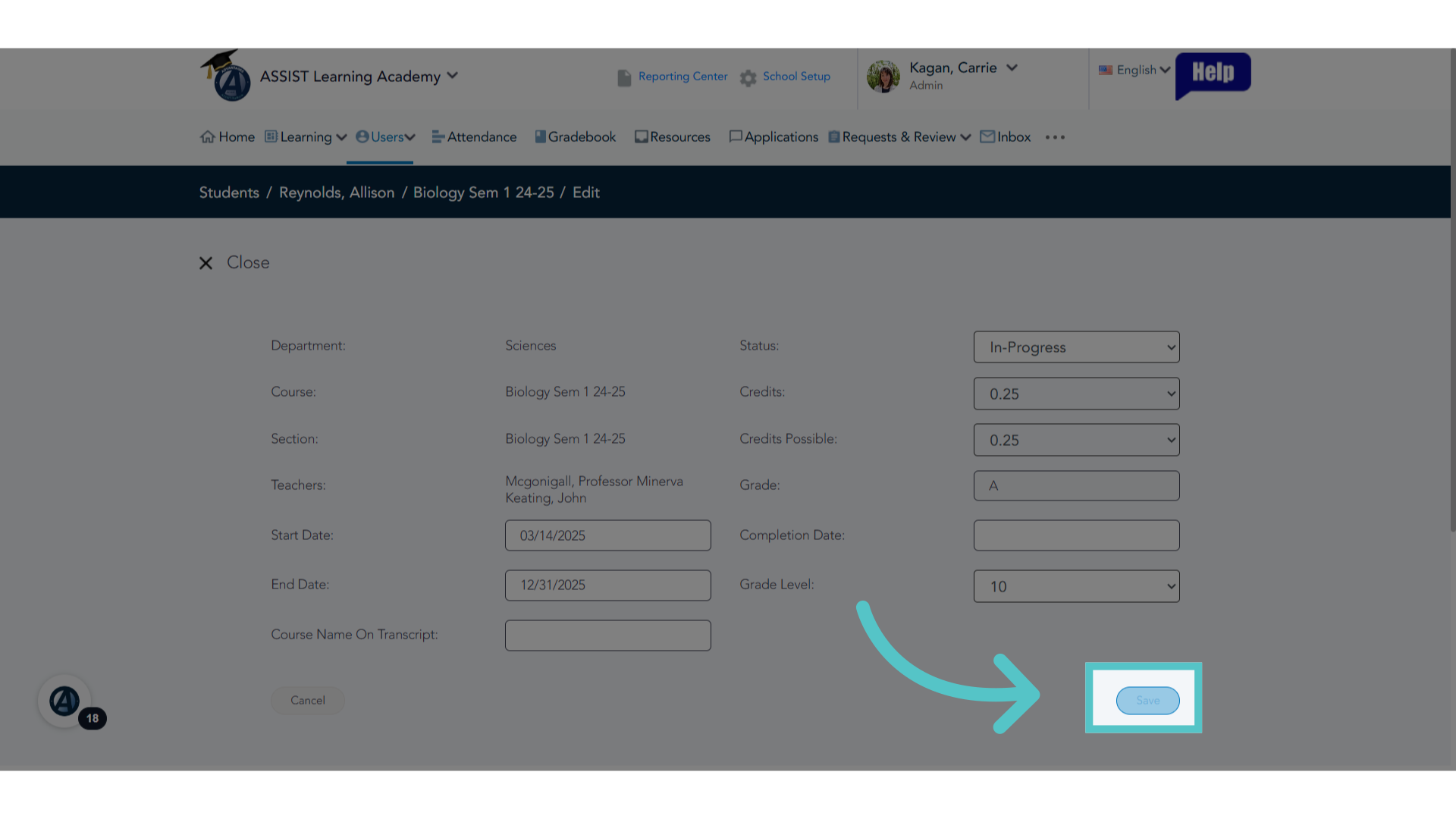Go to Home via house icon
The height and width of the screenshot is (819, 1456).
(x=207, y=137)
